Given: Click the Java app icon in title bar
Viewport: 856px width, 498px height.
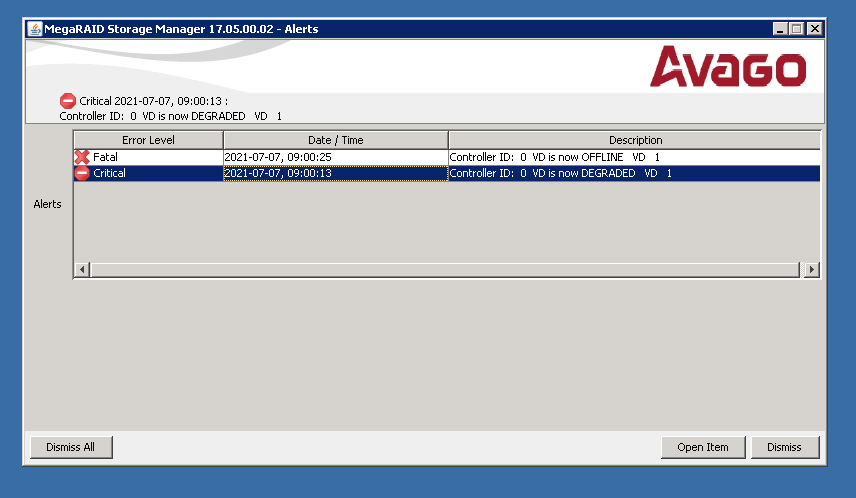Looking at the screenshot, I should 35,29.
